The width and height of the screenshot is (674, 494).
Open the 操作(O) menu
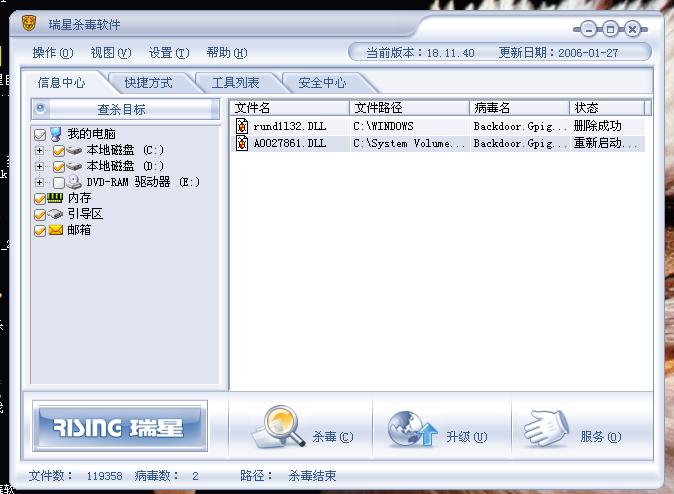click(x=53, y=53)
